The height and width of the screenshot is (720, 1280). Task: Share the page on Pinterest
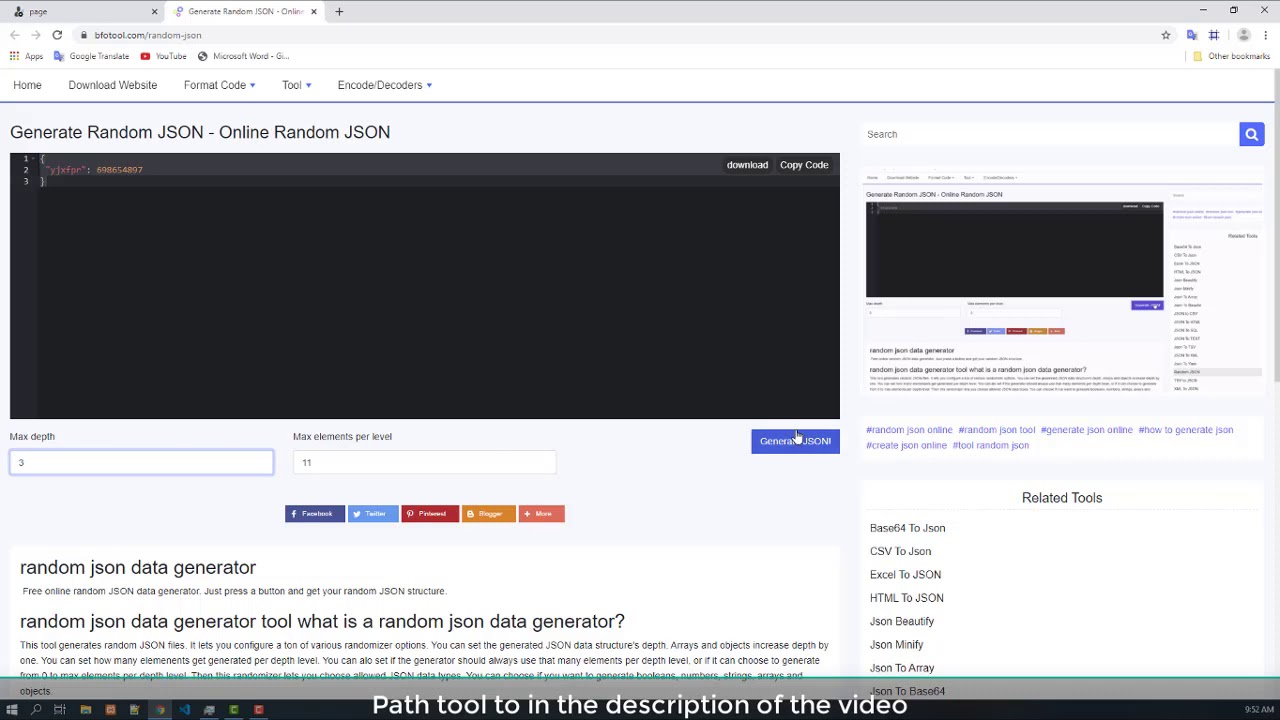coord(430,514)
